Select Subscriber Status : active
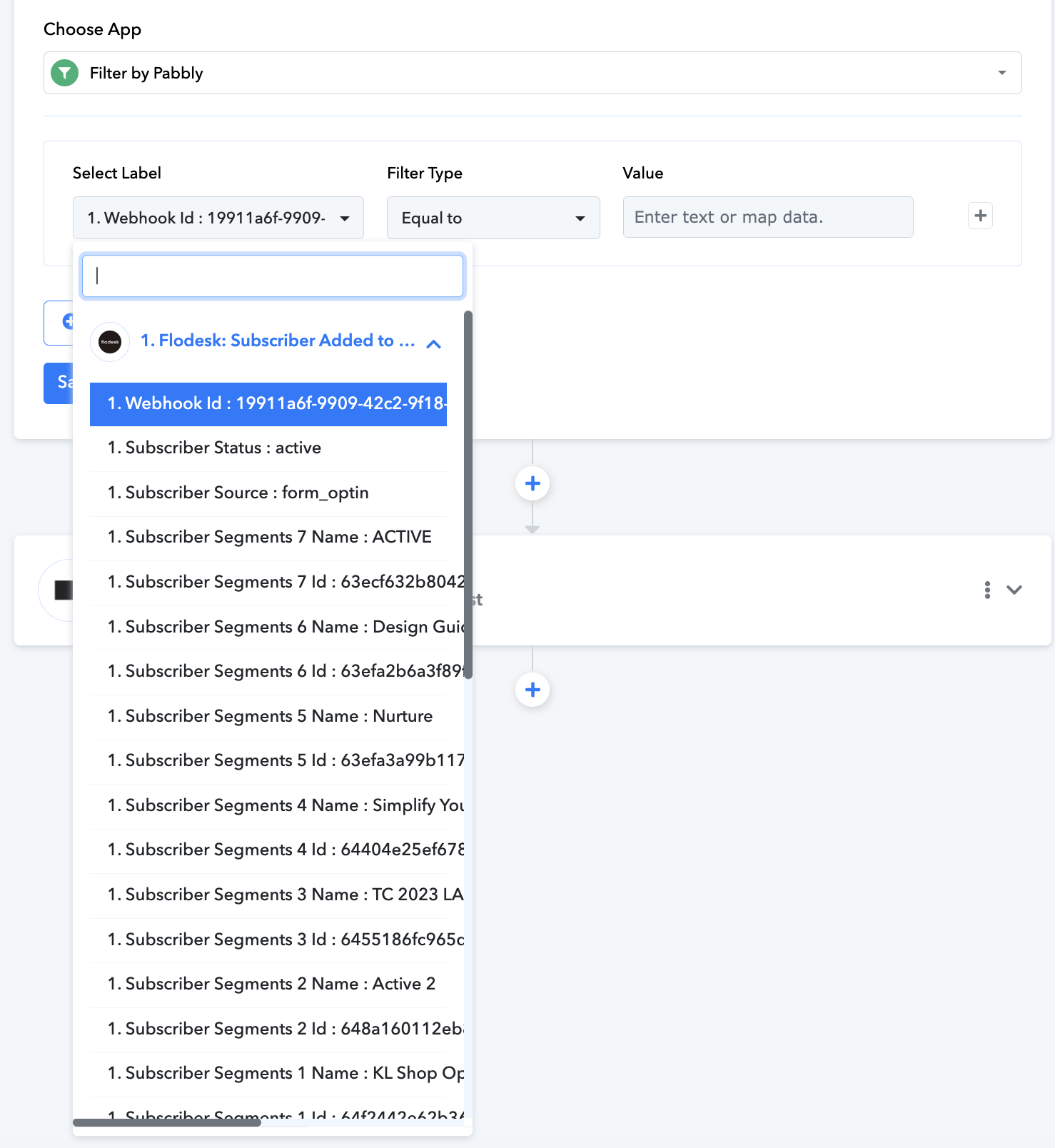The height and width of the screenshot is (1148, 1055). click(x=268, y=448)
